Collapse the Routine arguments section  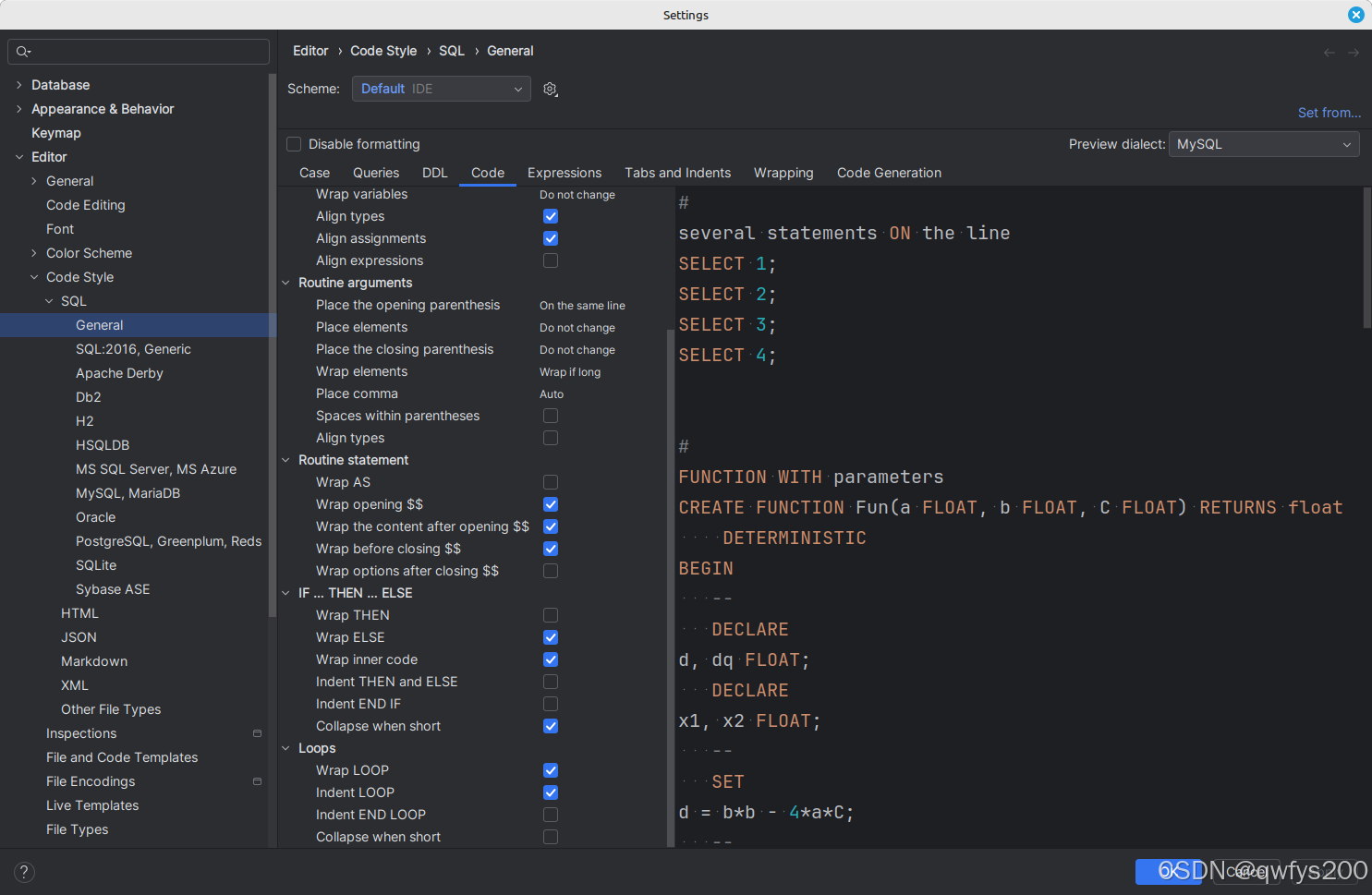[285, 283]
